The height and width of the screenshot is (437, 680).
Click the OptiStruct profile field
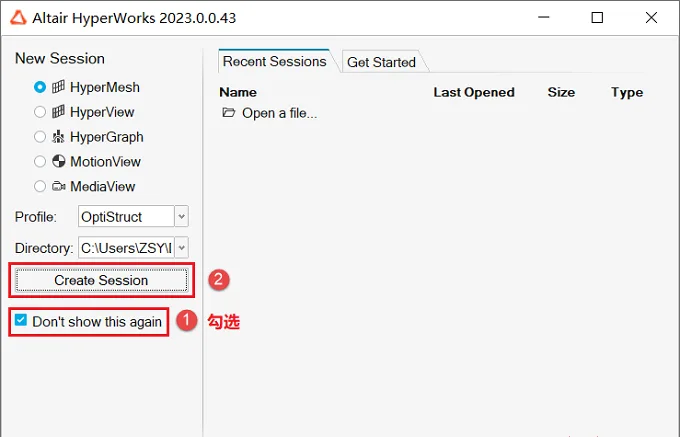126,216
